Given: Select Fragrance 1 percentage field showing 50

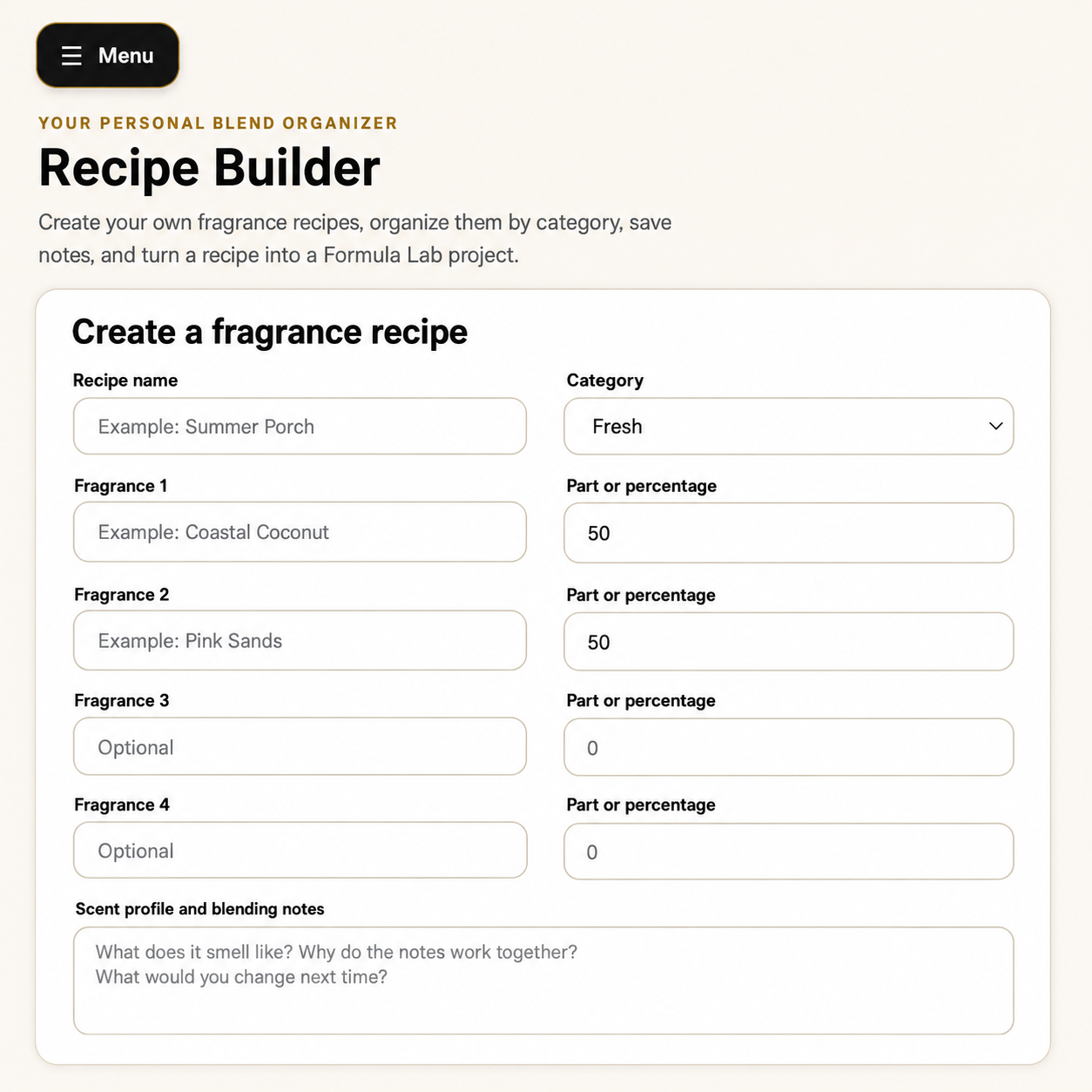Looking at the screenshot, I should tap(789, 533).
